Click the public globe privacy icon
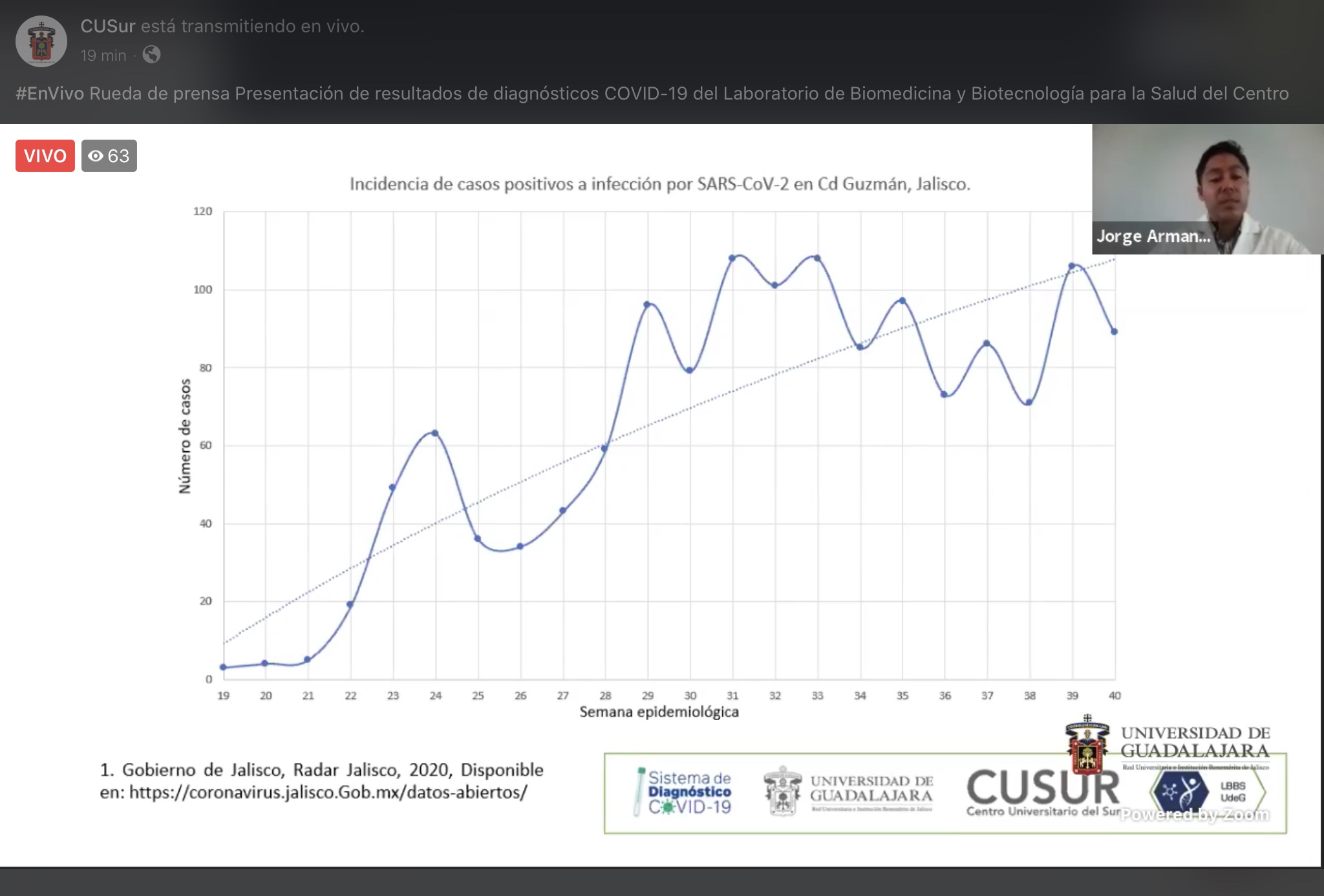This screenshot has width=1324, height=896. click(151, 55)
